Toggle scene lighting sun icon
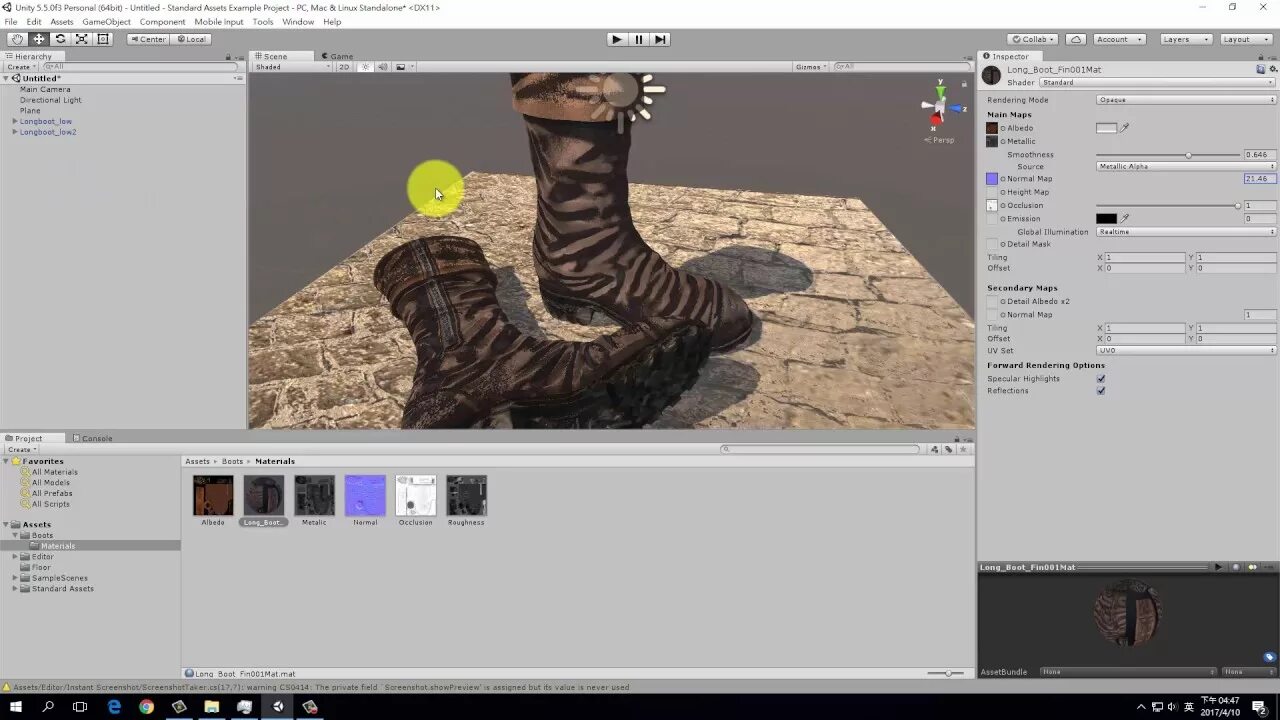Viewport: 1280px width, 720px height. click(x=366, y=67)
